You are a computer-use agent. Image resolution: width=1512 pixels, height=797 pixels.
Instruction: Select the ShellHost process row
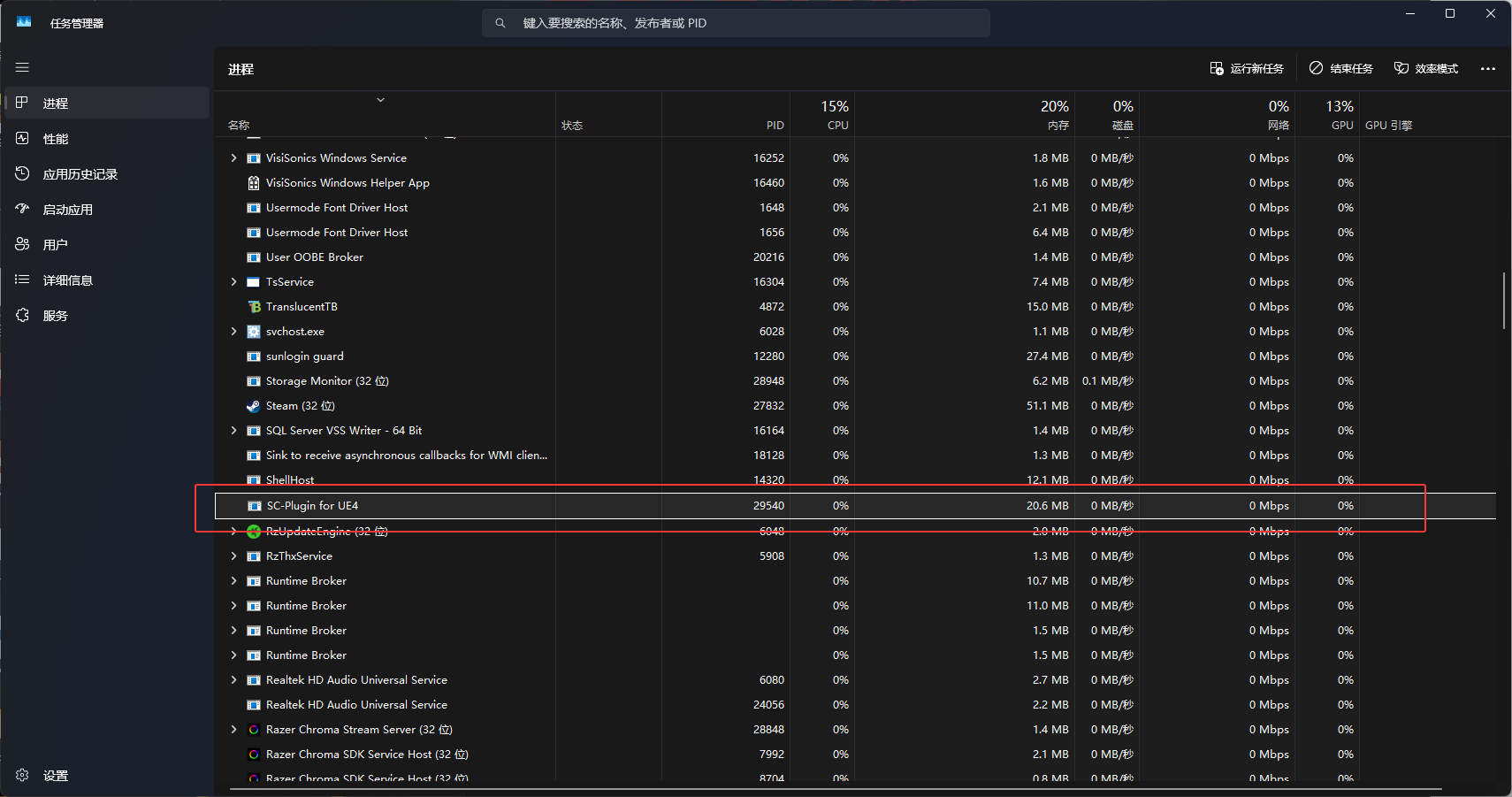[855, 480]
